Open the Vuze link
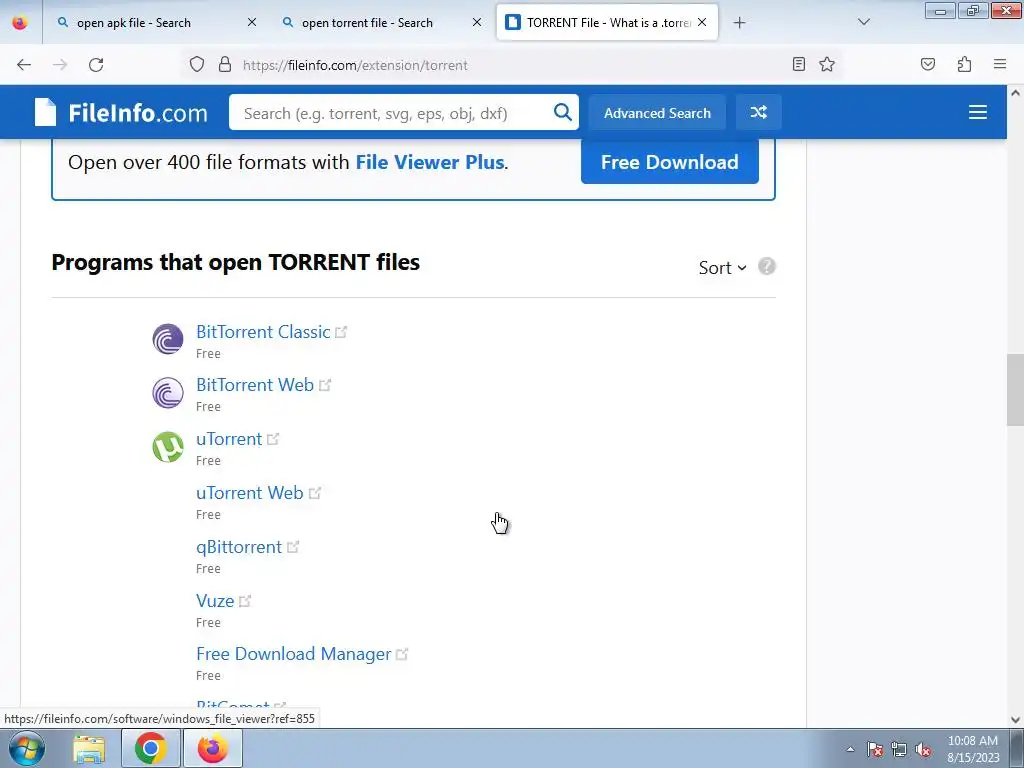 (215, 600)
